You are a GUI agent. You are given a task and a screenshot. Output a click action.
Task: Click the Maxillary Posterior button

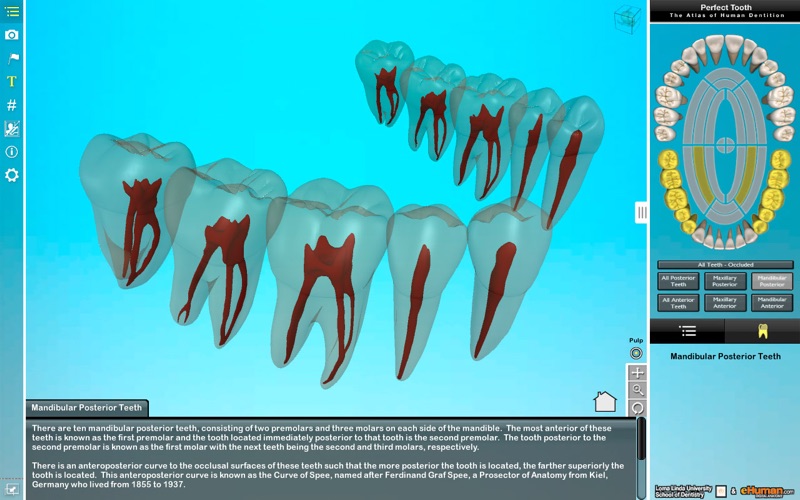click(x=725, y=281)
